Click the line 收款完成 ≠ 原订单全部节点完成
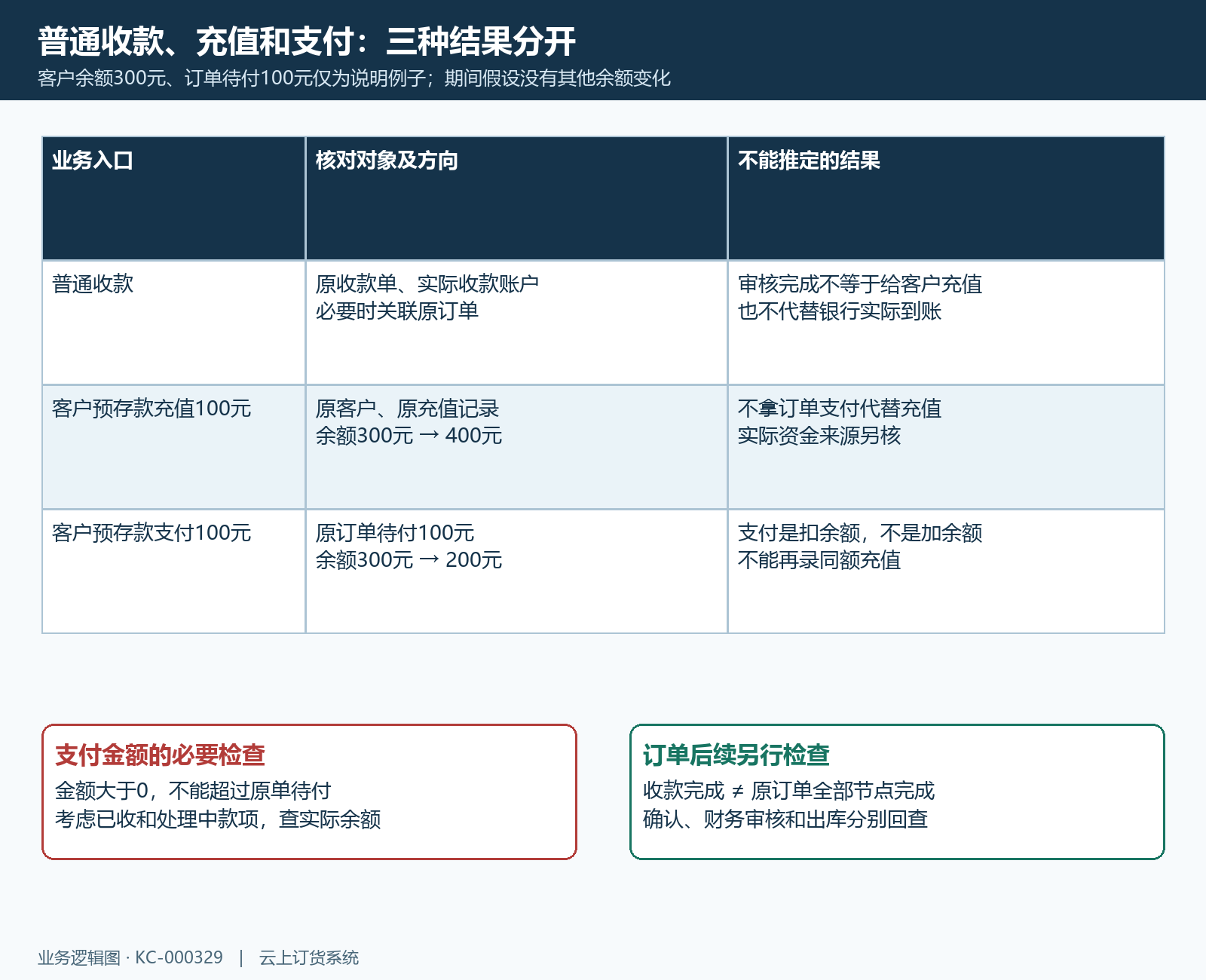Screen dimensions: 1206x980 pos(788,791)
